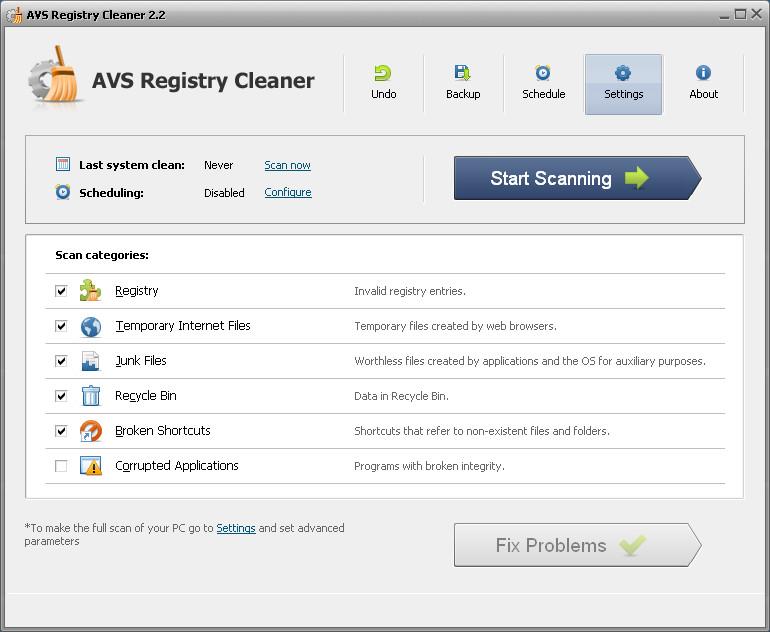Screen dimensions: 770x632
Task: Select the Registry category label
Action: coord(137,291)
